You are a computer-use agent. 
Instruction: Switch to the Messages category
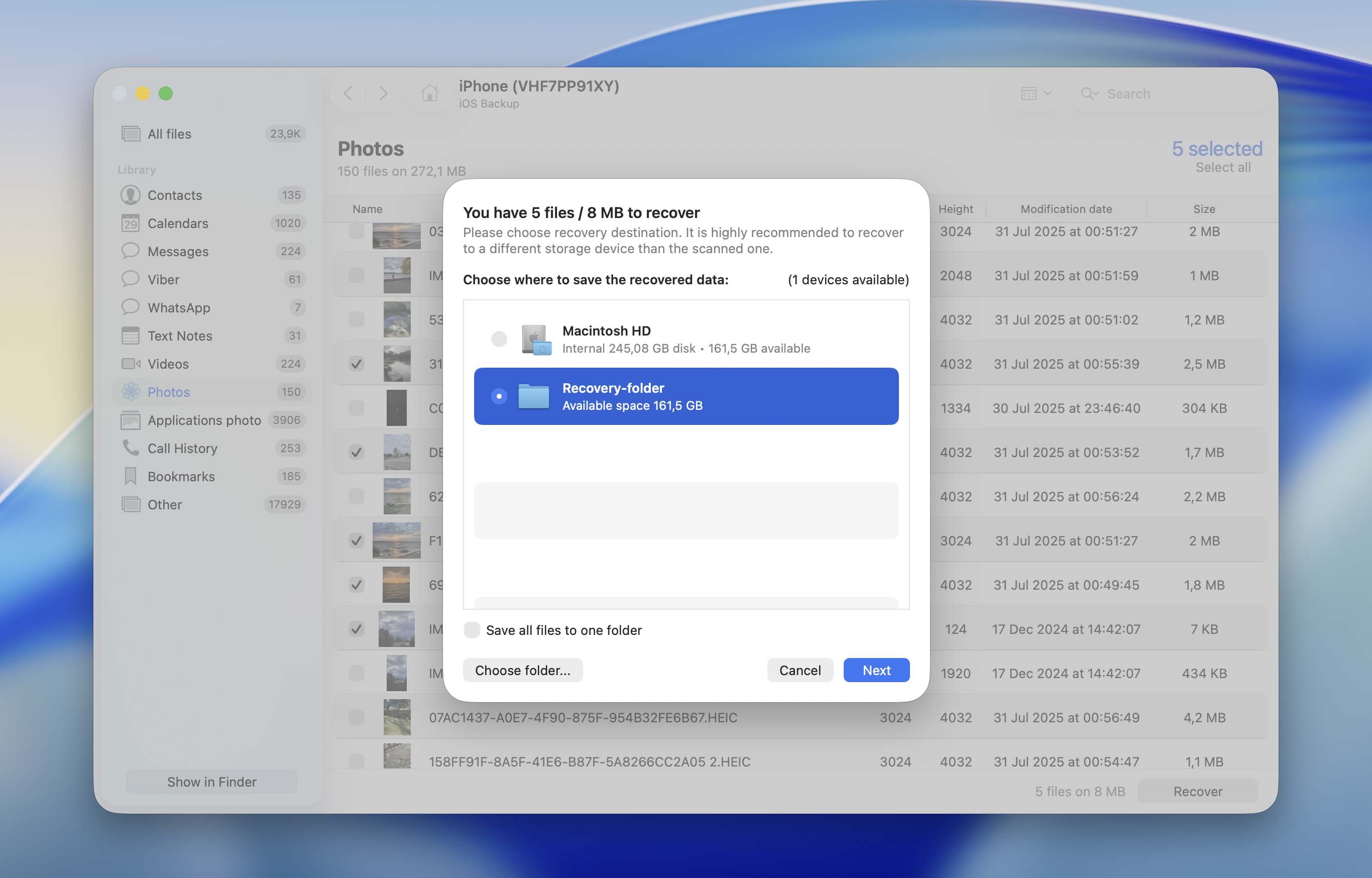pyautogui.click(x=212, y=251)
